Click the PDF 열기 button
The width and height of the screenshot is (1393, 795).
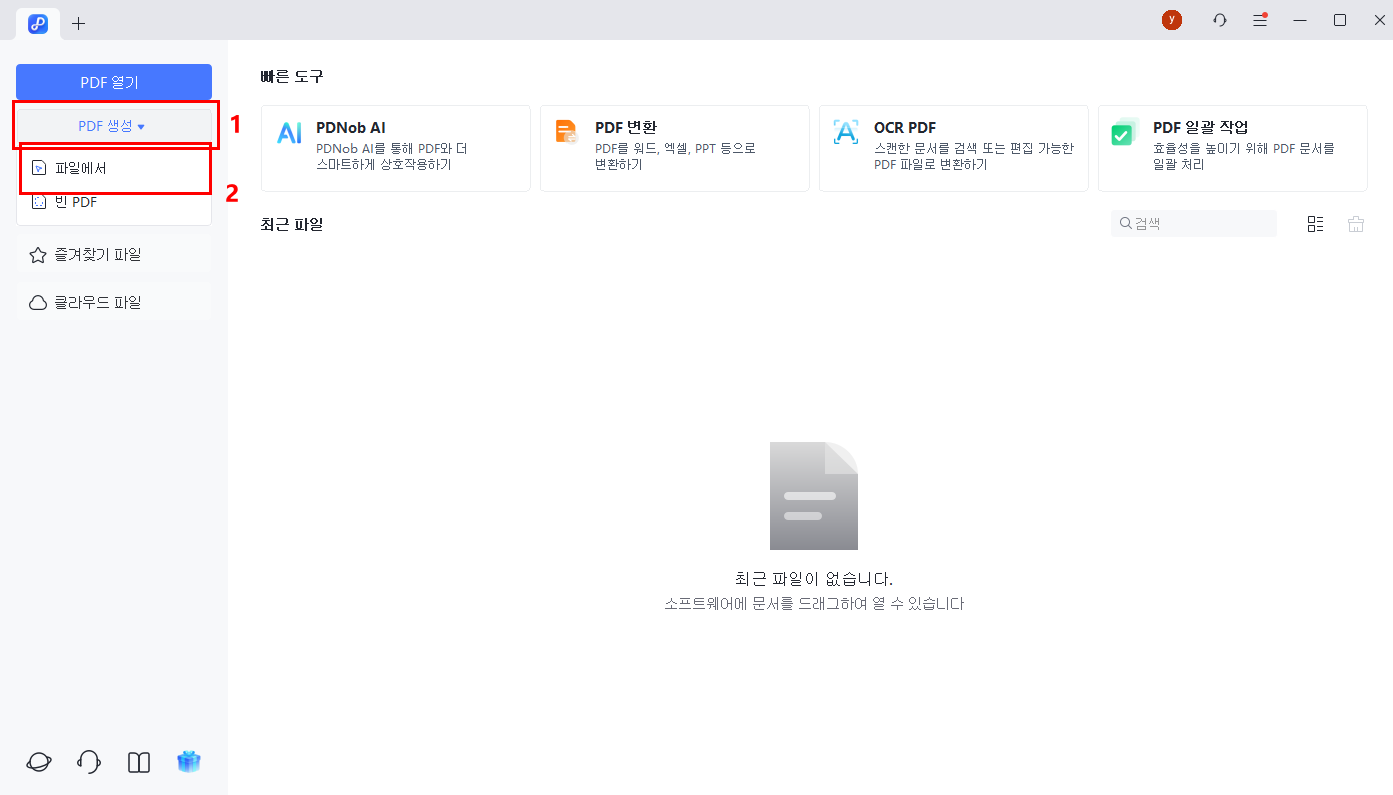(114, 81)
